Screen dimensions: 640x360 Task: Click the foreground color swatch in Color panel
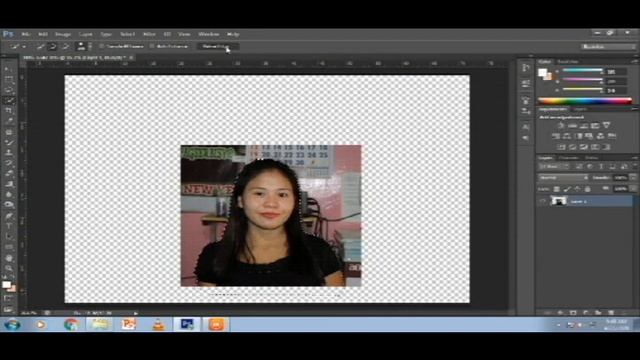pyautogui.click(x=542, y=73)
